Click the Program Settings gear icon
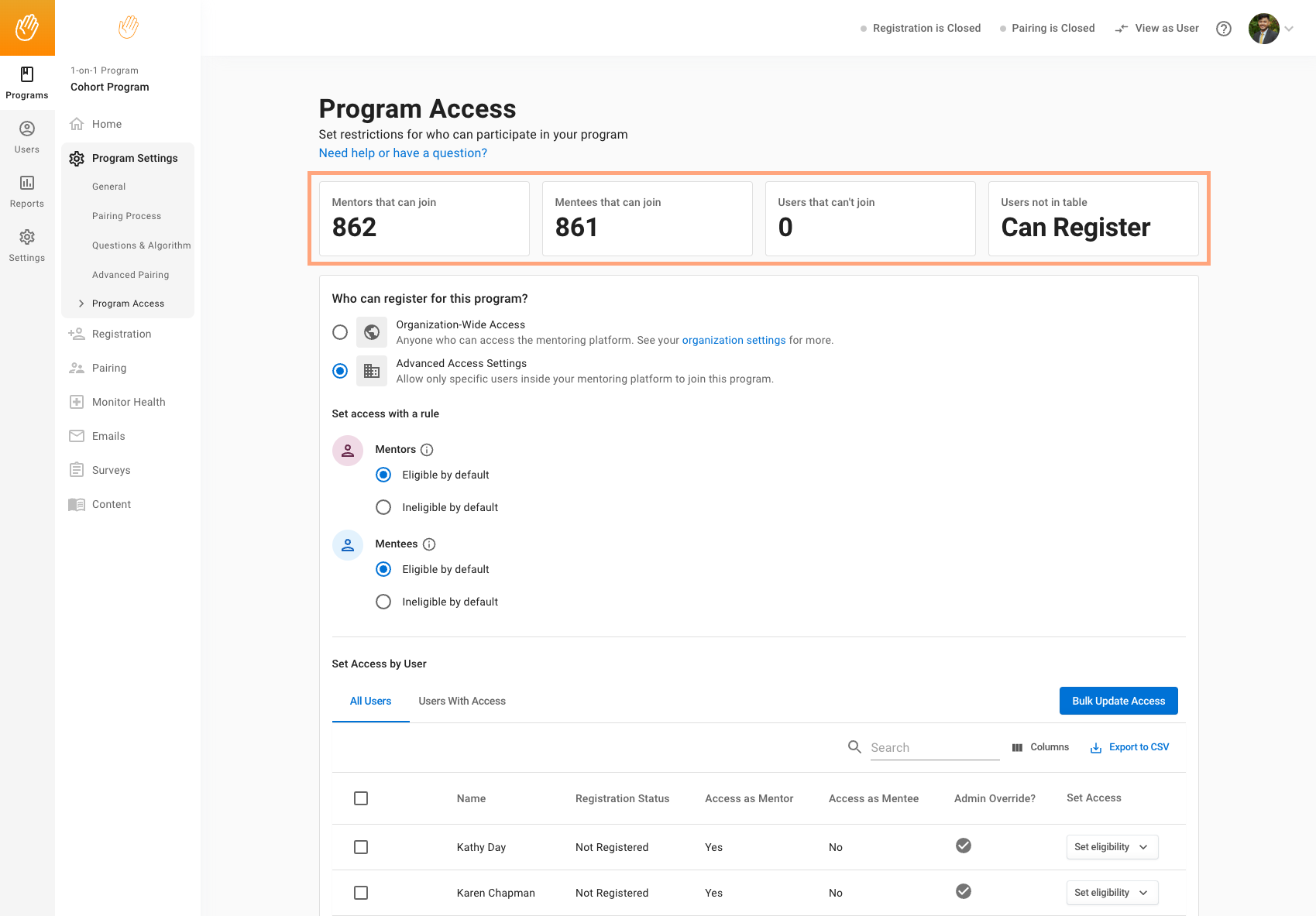1316x916 pixels. click(77, 159)
